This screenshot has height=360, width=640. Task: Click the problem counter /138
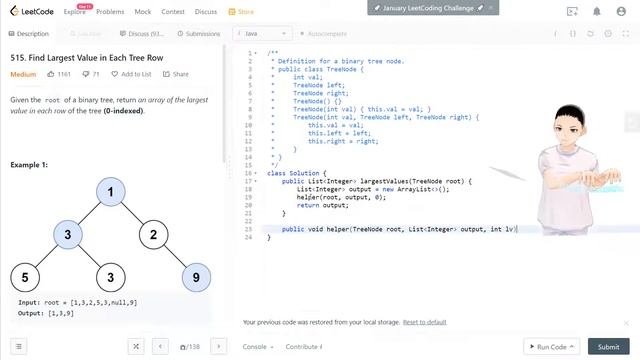[x=190, y=347]
